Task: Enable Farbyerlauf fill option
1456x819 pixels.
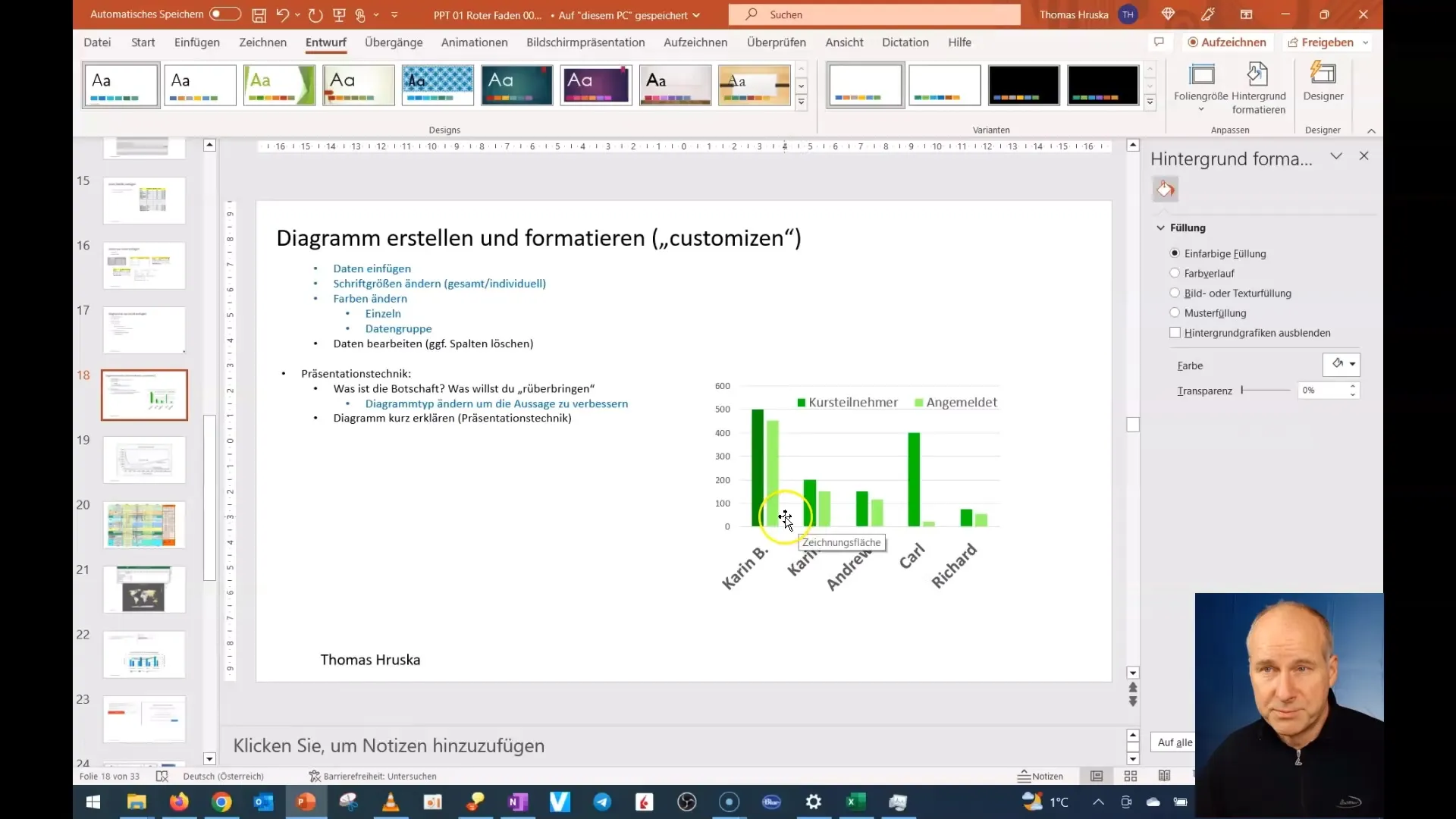Action: (1175, 273)
